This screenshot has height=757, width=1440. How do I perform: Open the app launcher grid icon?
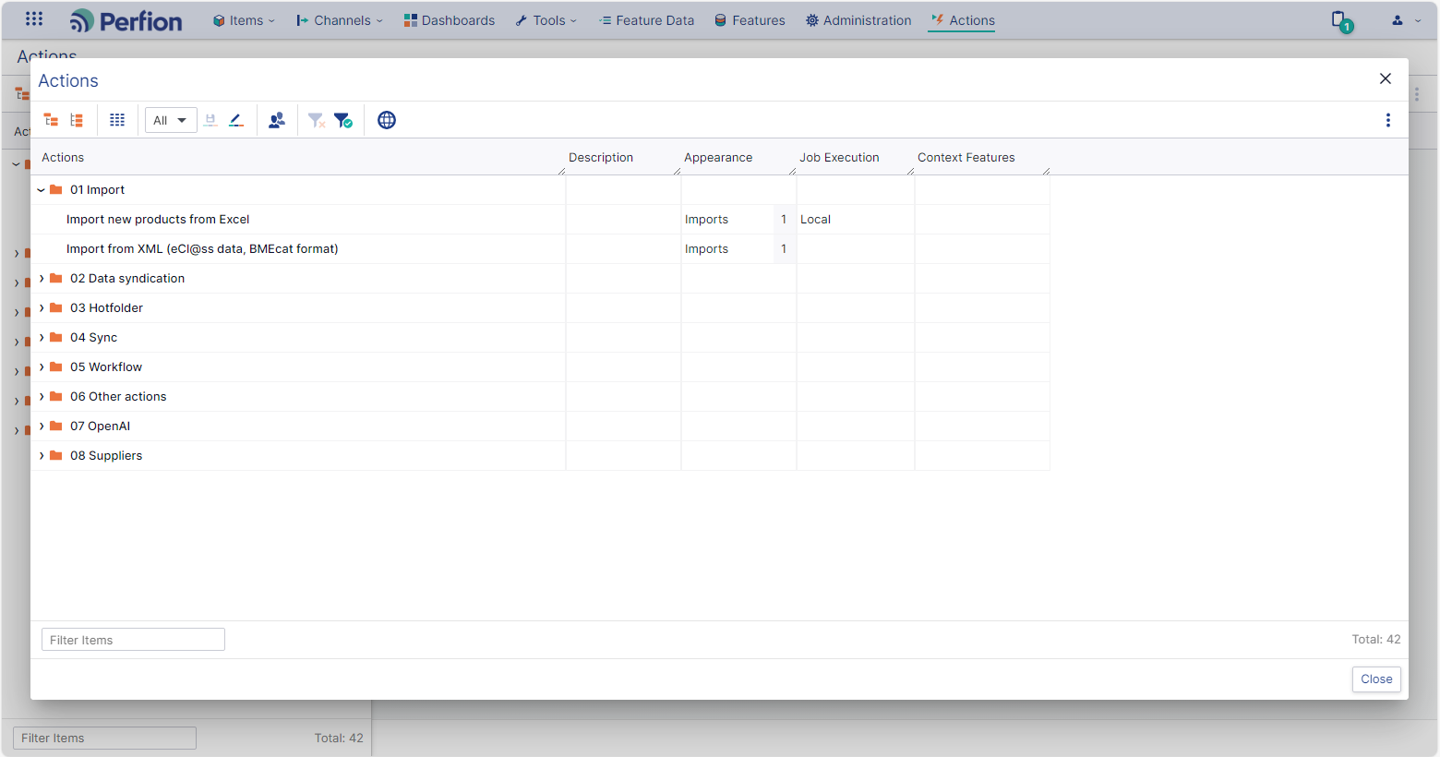34,19
